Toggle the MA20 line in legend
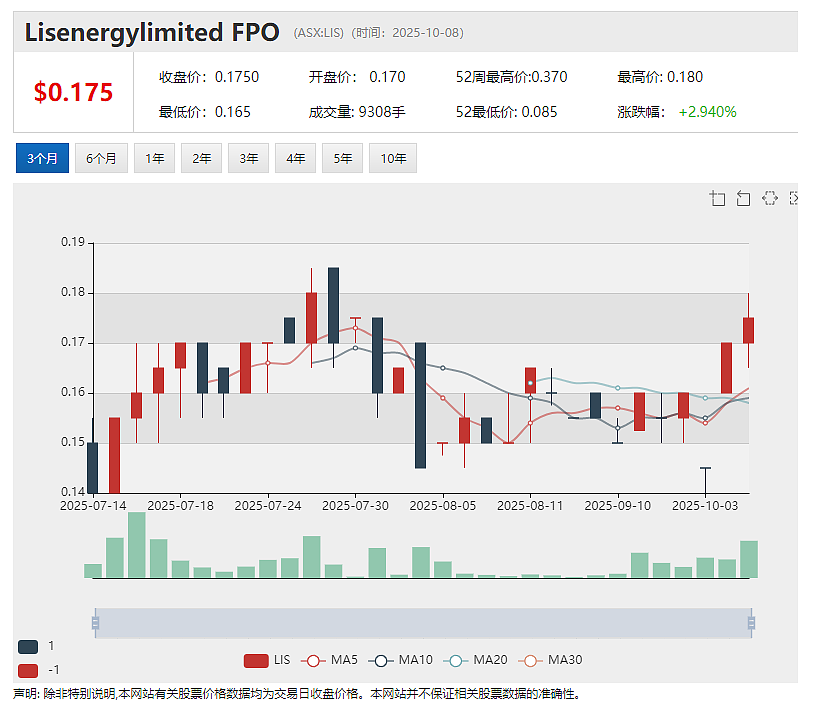The image size is (814, 711). coord(475,660)
